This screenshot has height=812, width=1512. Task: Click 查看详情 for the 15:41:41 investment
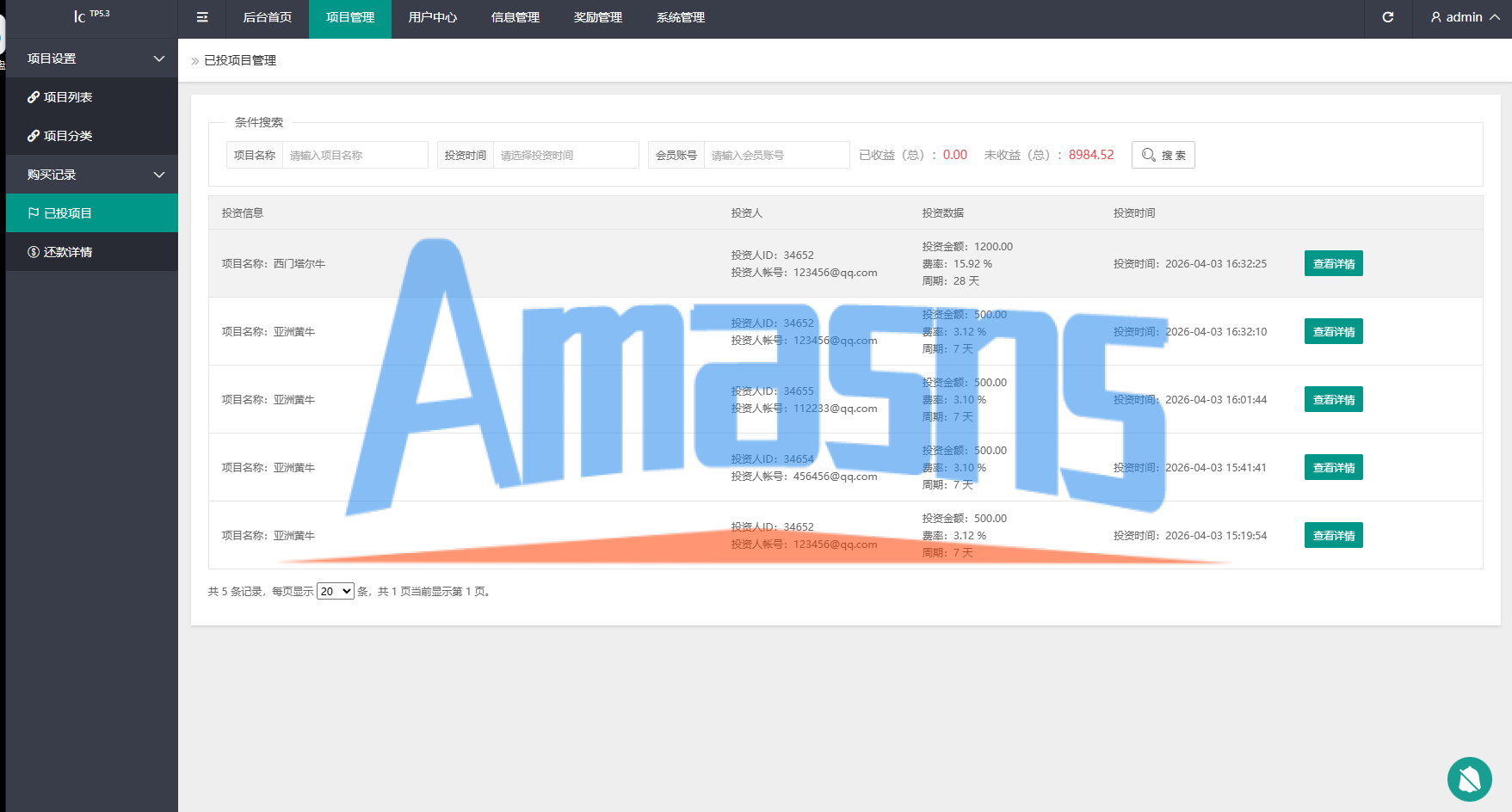coord(1334,467)
